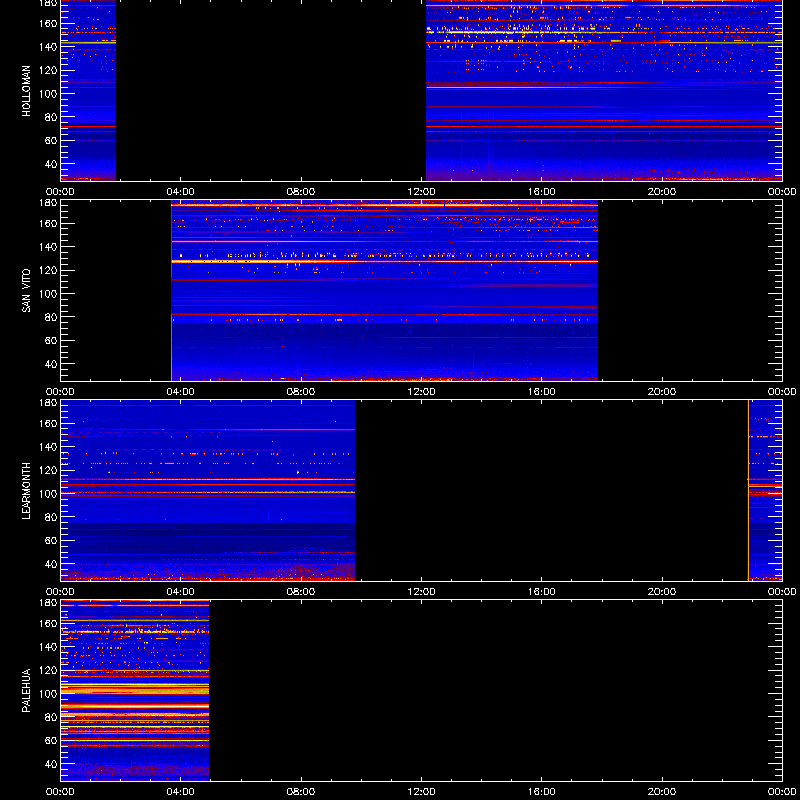Click the 60 frequency tick on Learmonth axis
This screenshot has height=800, width=800.
(52, 541)
